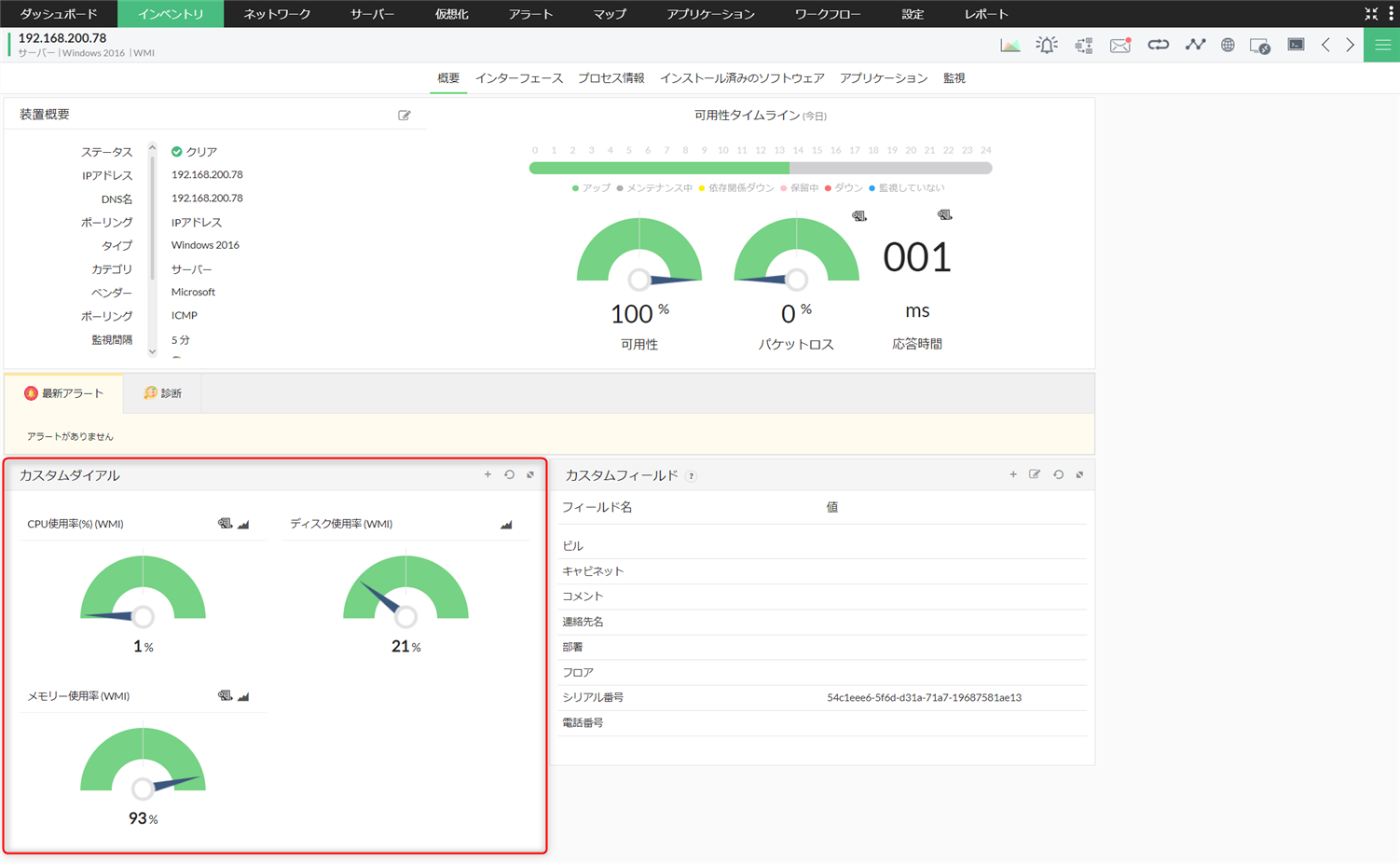This screenshot has width=1400, height=864.
Task: Open threshold settings icon above パケットロス gauge
Action: pyautogui.click(x=859, y=216)
